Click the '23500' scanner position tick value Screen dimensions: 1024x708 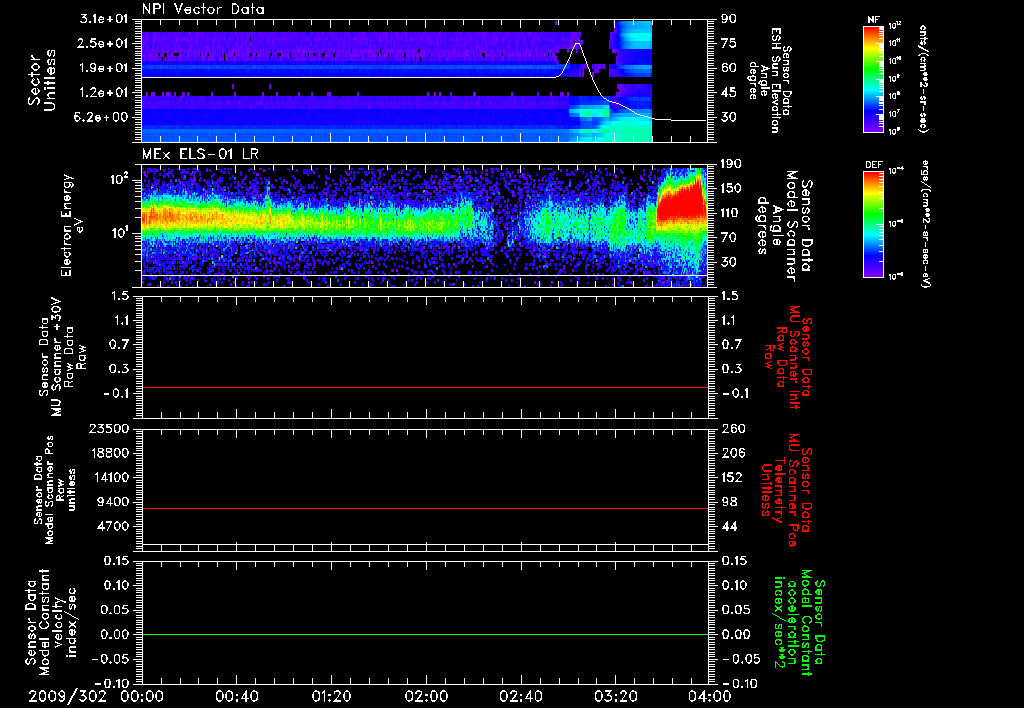[x=109, y=429]
